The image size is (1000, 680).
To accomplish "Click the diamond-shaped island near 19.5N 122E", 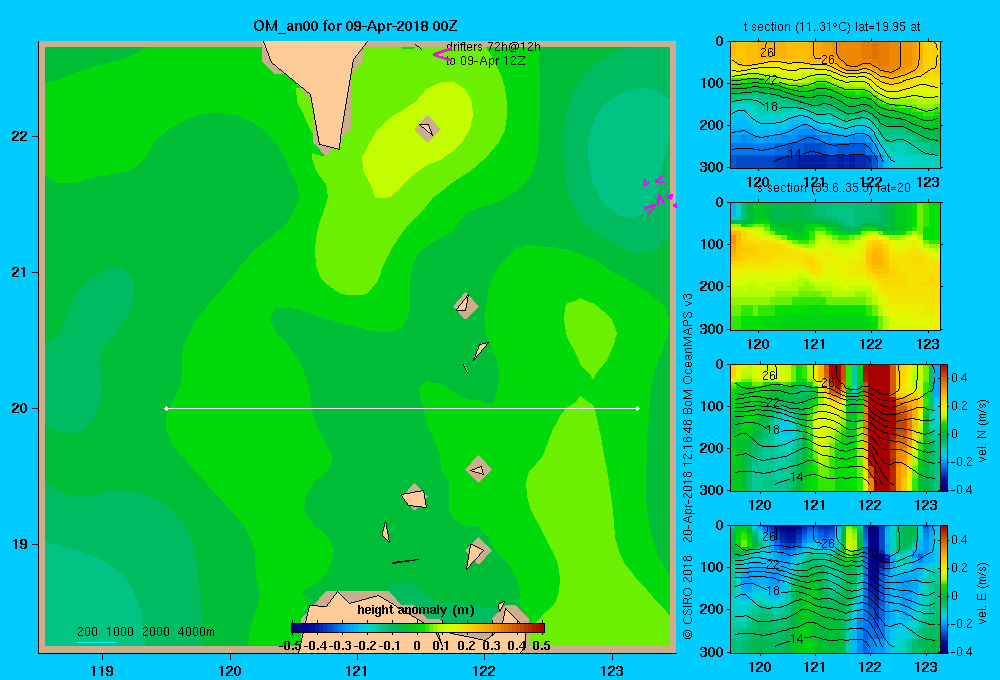I will pos(478,469).
